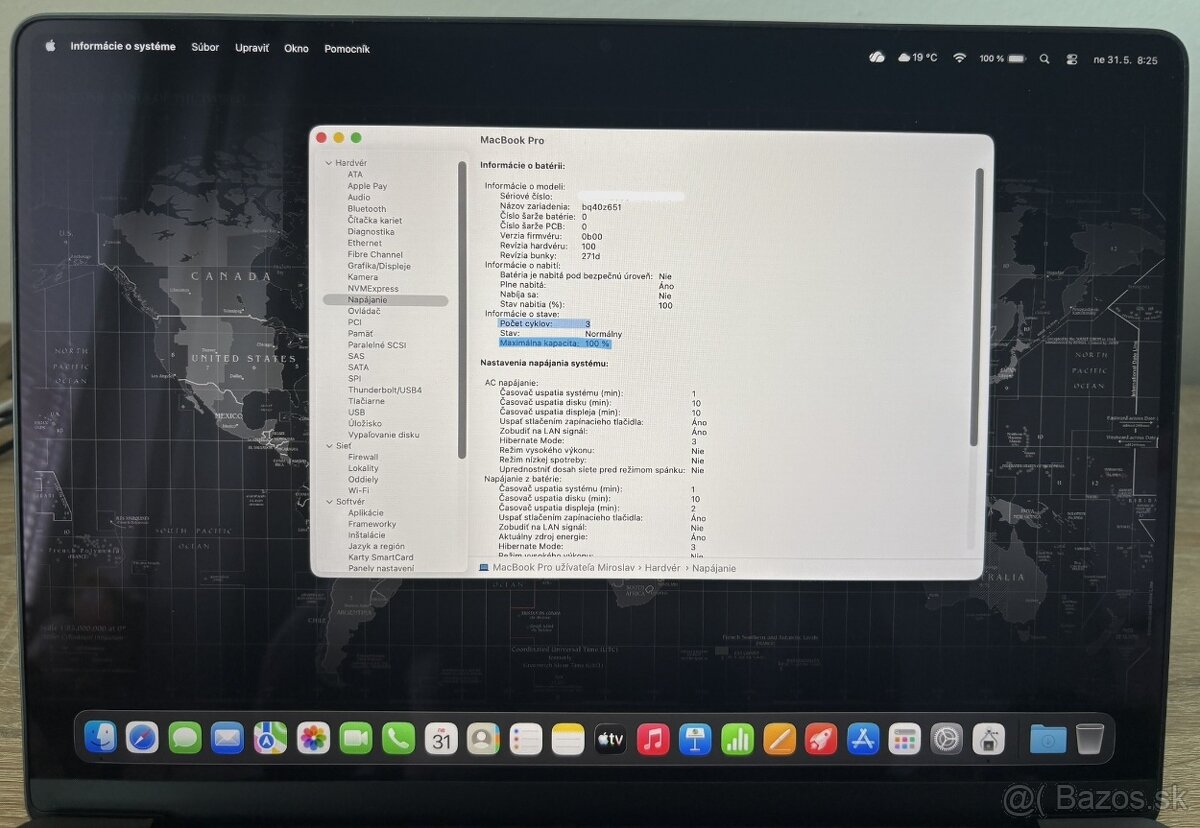Viewport: 1200px width, 828px height.
Task: Click System Information chip icon in Dock
Action: click(x=988, y=738)
